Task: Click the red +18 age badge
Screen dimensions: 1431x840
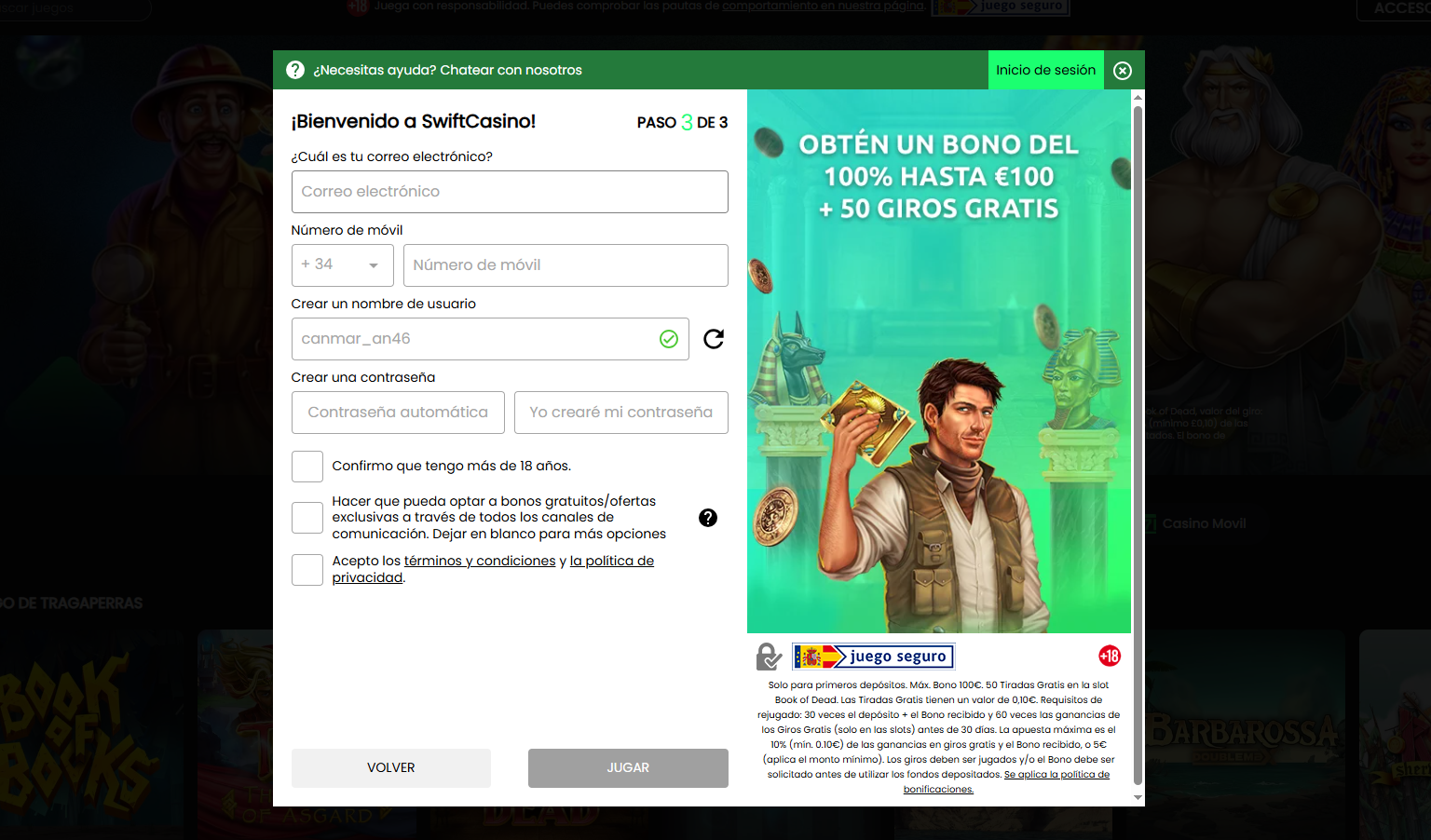Action: pyautogui.click(x=1110, y=656)
